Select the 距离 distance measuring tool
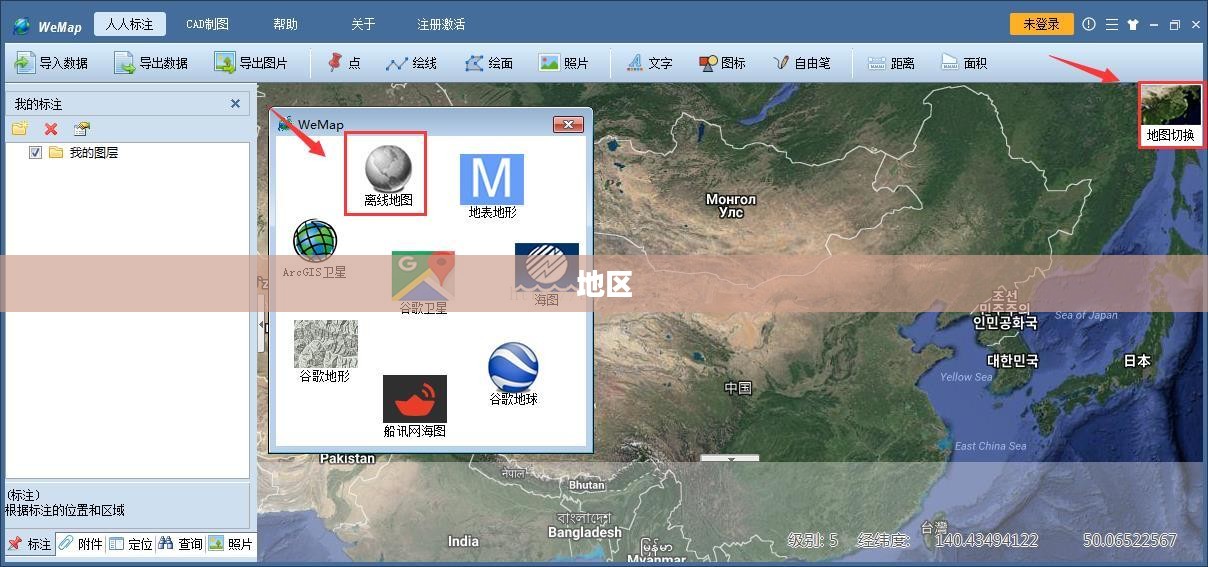The image size is (1208, 567). (891, 63)
